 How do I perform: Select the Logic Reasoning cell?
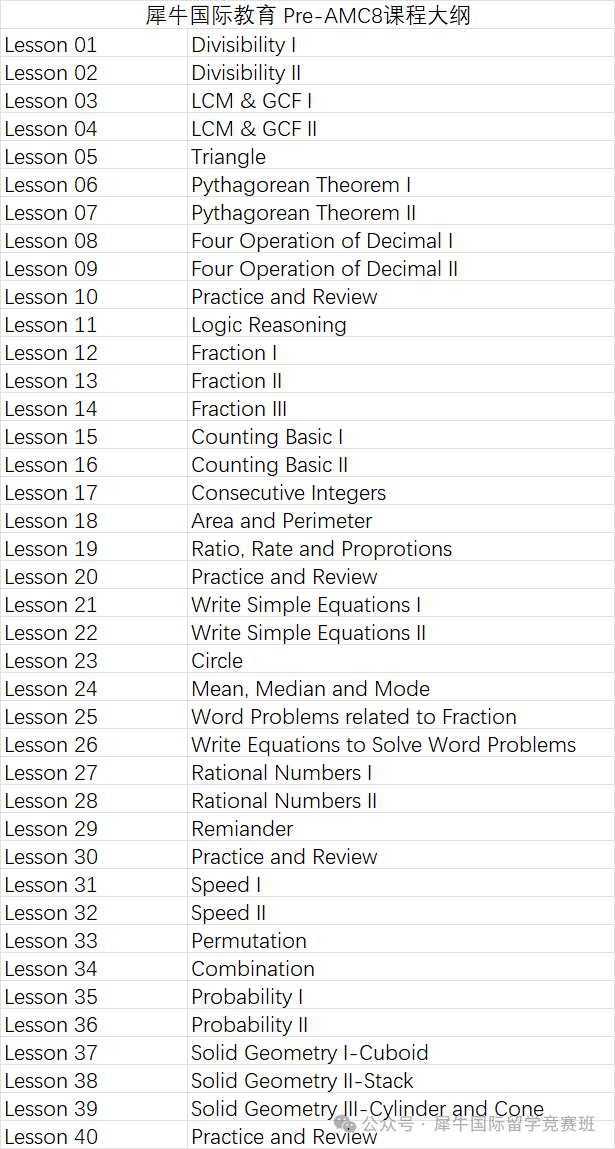269,325
